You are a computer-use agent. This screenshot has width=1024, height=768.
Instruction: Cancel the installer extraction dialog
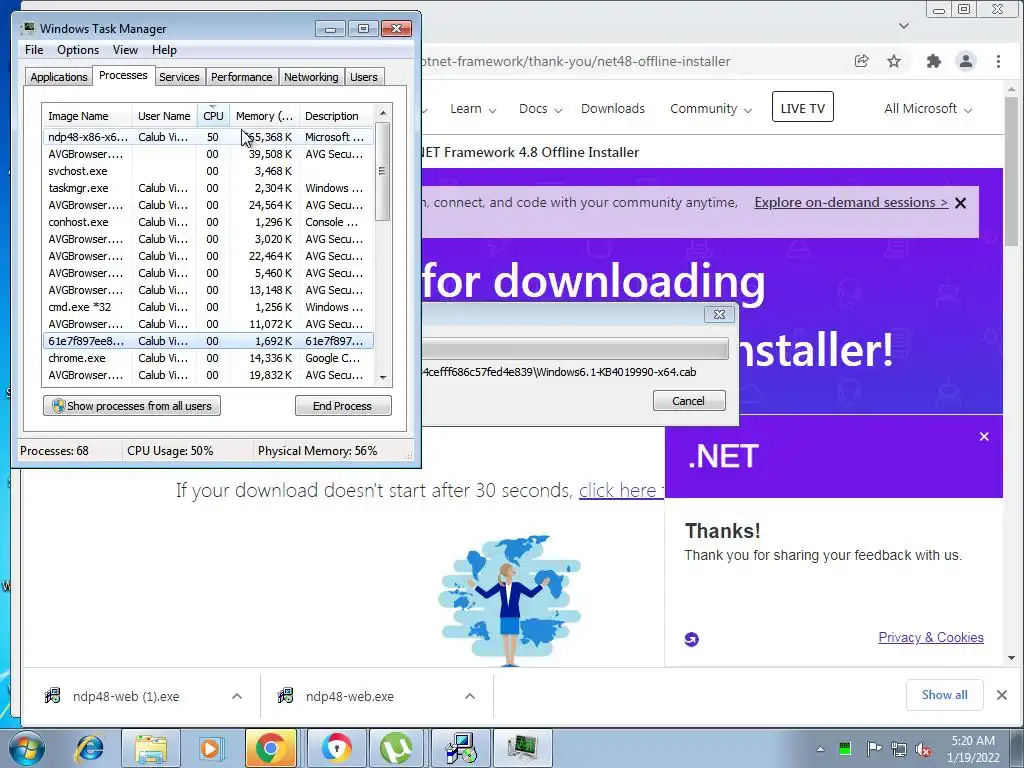coord(689,401)
